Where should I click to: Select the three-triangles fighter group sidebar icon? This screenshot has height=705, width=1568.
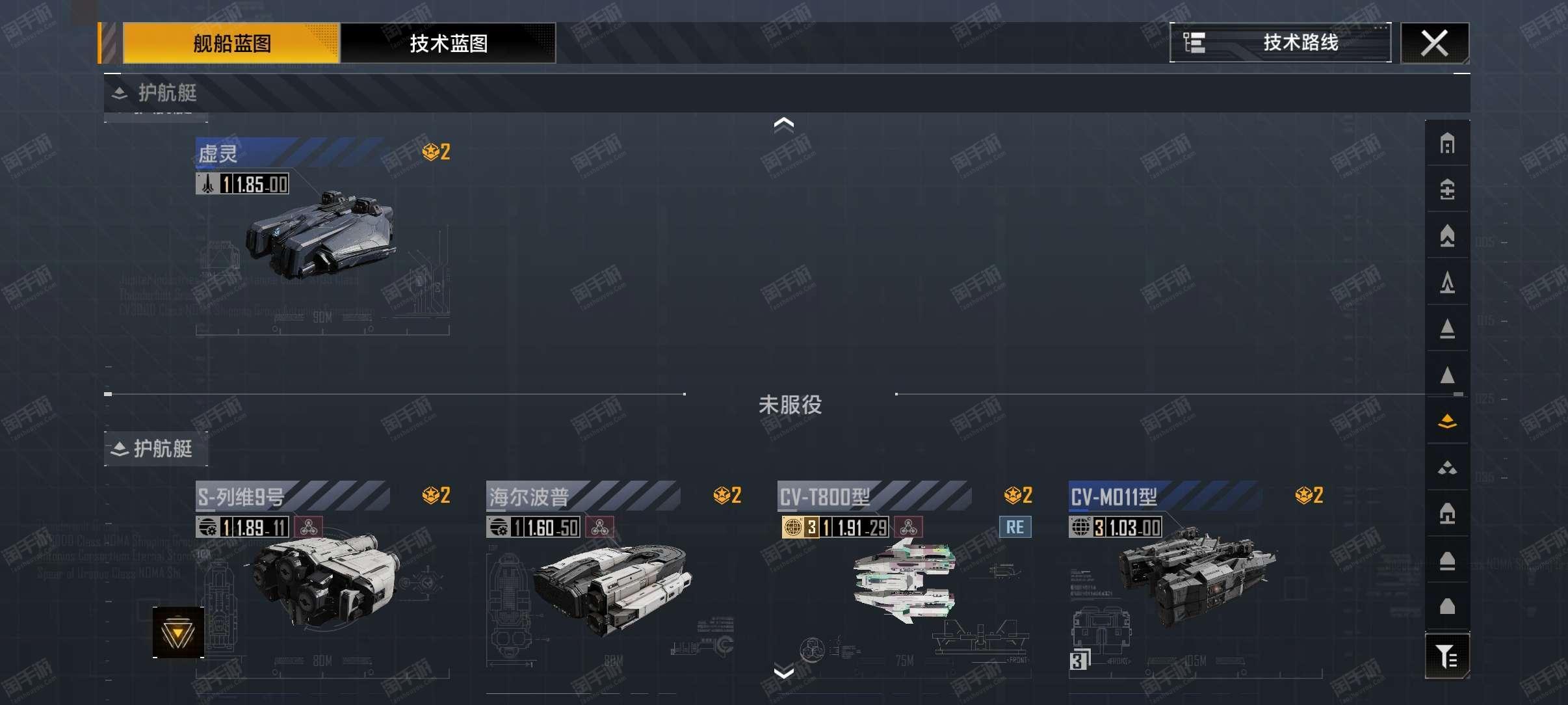click(x=1447, y=468)
